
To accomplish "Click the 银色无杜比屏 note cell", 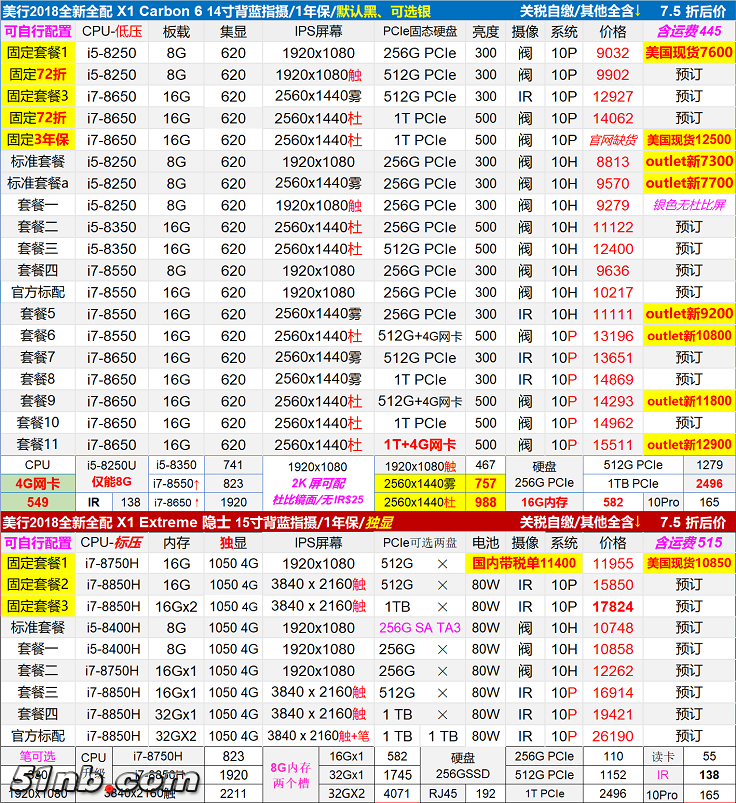I will pyautogui.click(x=688, y=205).
